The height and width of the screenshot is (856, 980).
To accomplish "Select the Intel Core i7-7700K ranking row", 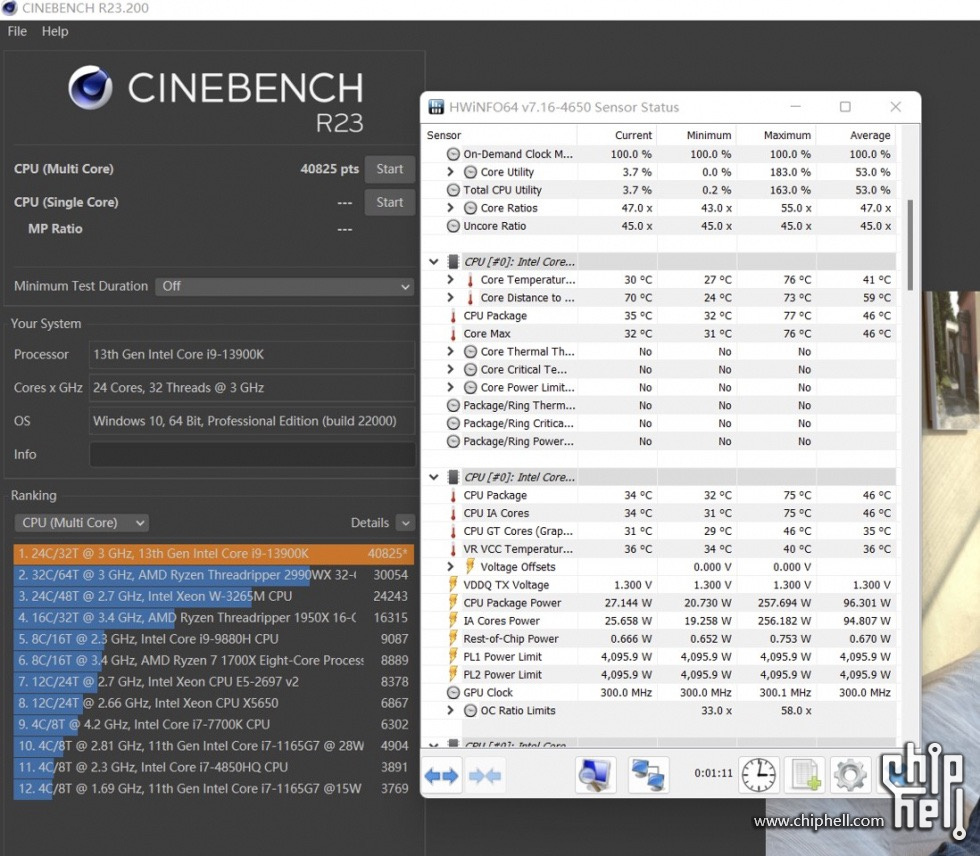I will [x=213, y=724].
